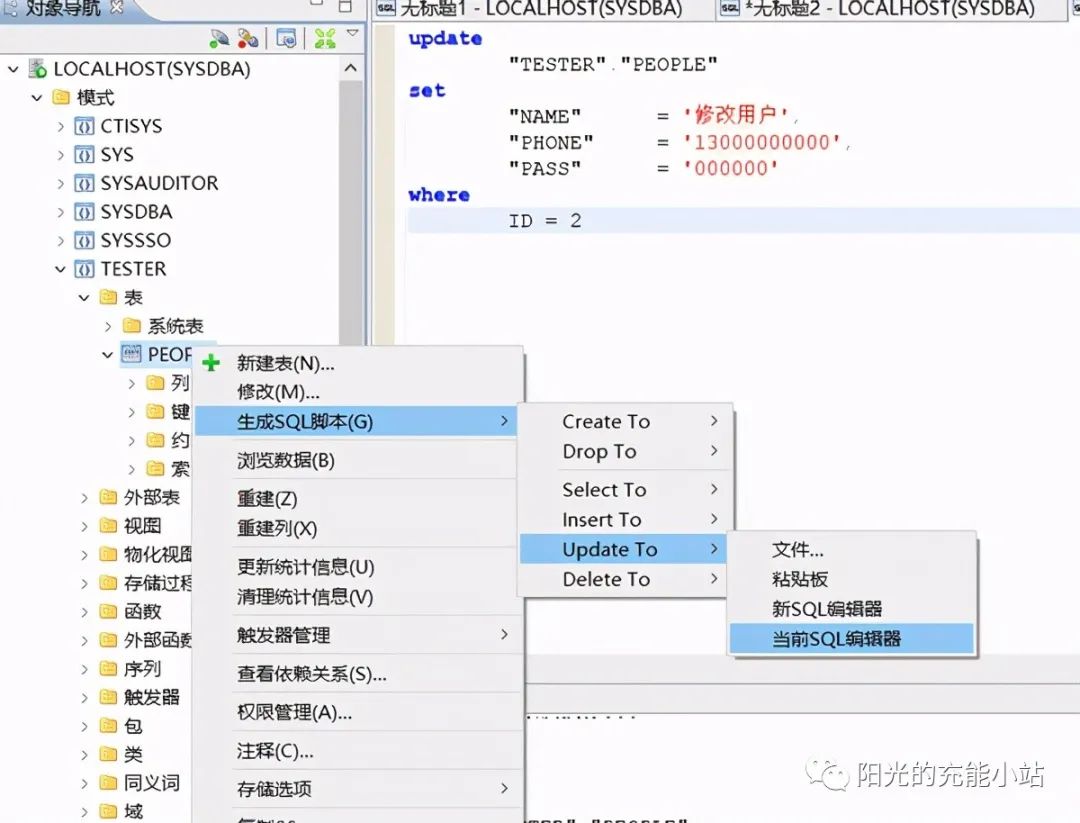The width and height of the screenshot is (1080, 823).
Task: Click the SYS schema icon
Action: point(84,154)
